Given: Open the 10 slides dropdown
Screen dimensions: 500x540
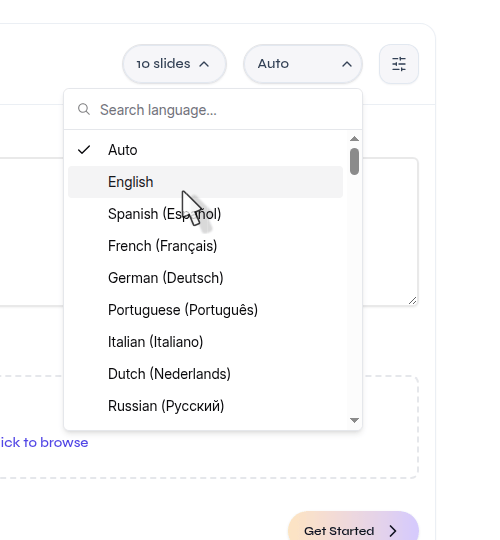Looking at the screenshot, I should click(174, 64).
